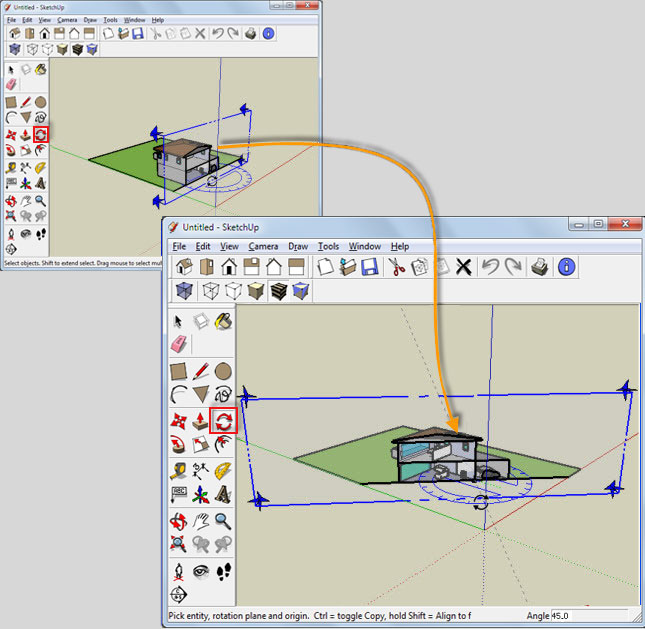
Task: Select the 3D Text tool in front window
Action: 223,494
